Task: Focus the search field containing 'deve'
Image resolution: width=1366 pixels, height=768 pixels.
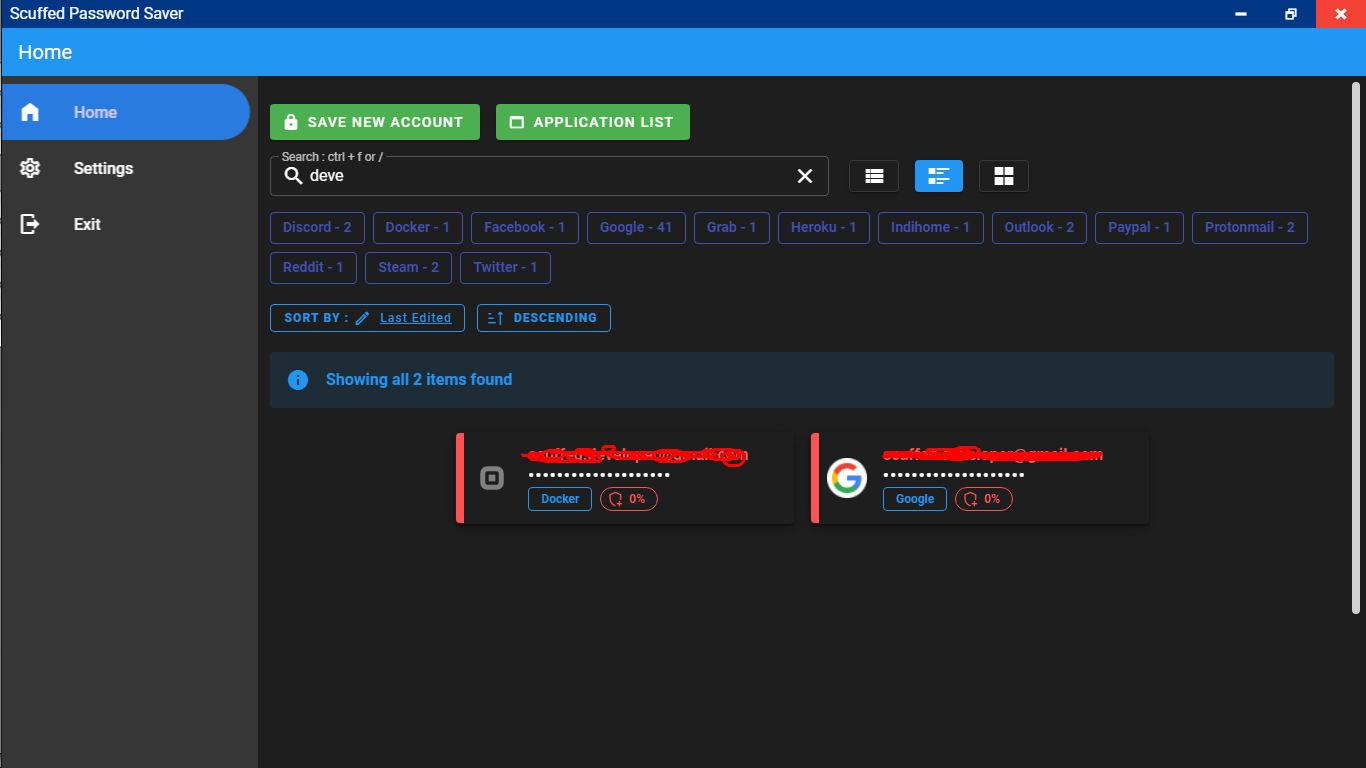Action: (549, 176)
